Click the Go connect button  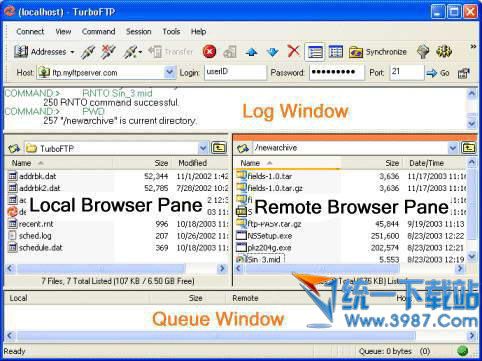438,73
